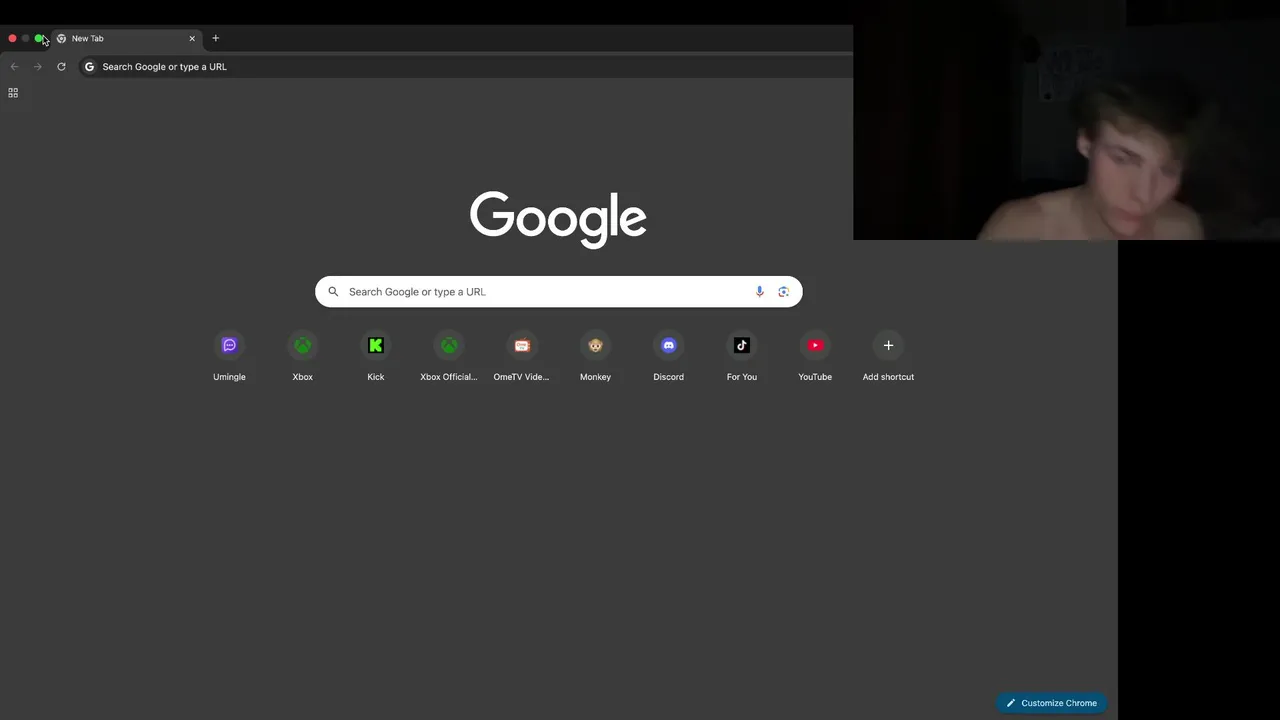Open the YouTube shortcut

pyautogui.click(x=815, y=357)
